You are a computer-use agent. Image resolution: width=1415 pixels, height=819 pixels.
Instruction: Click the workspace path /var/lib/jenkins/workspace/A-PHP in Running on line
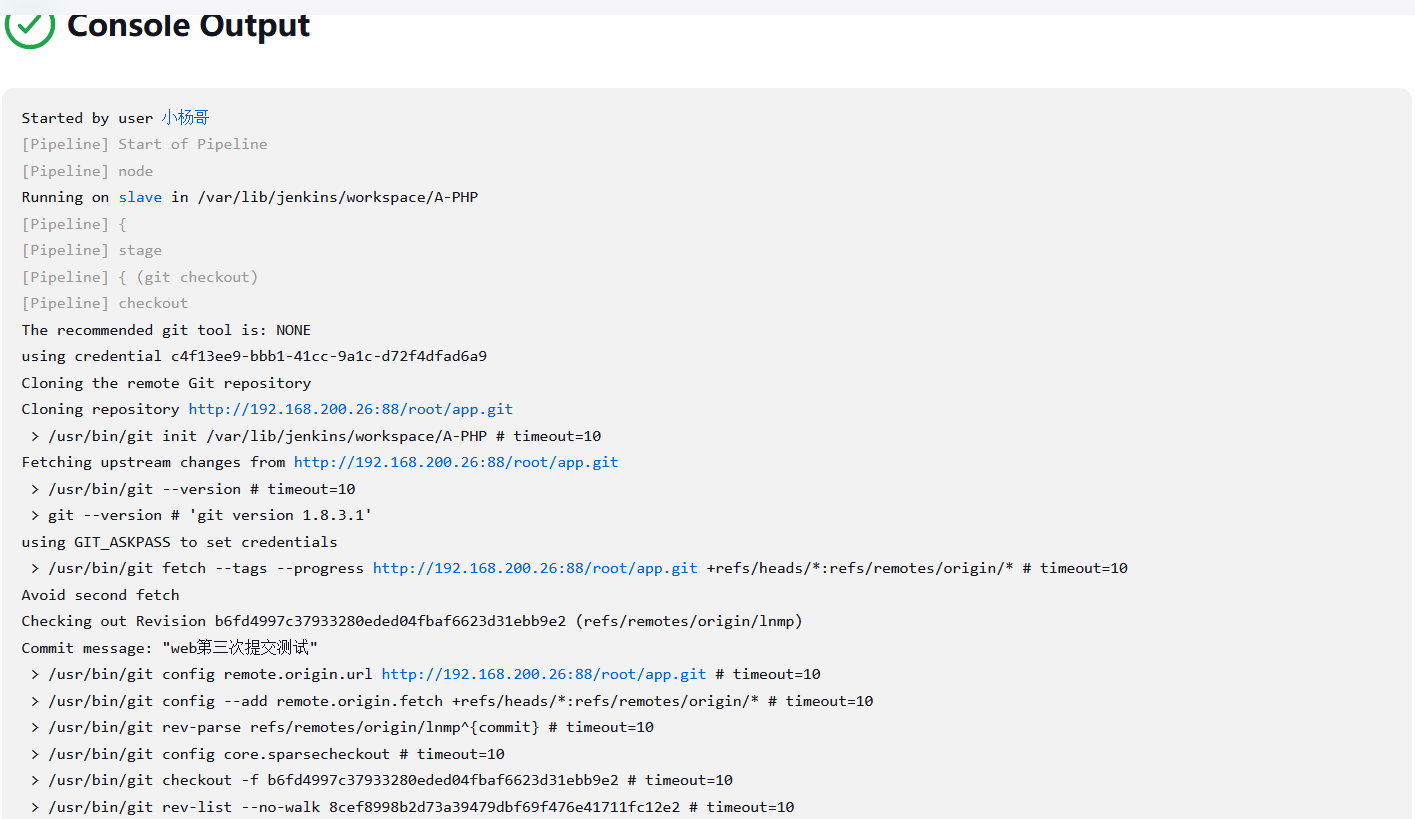coord(338,197)
